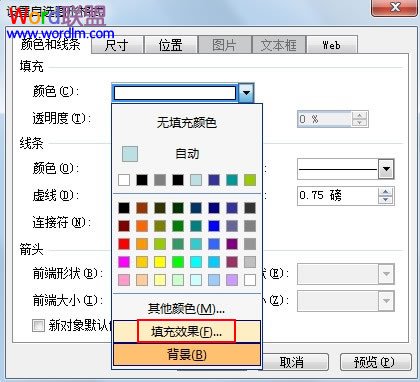Pick the bright green swatch
This screenshot has width=420, height=382.
coord(178,262)
